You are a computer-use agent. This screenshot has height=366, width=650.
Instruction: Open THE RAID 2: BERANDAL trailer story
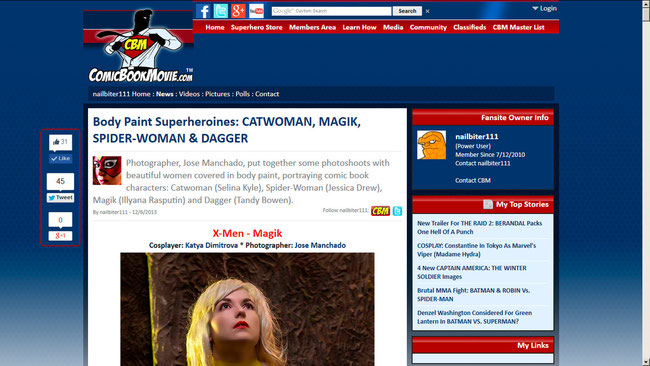(x=480, y=228)
